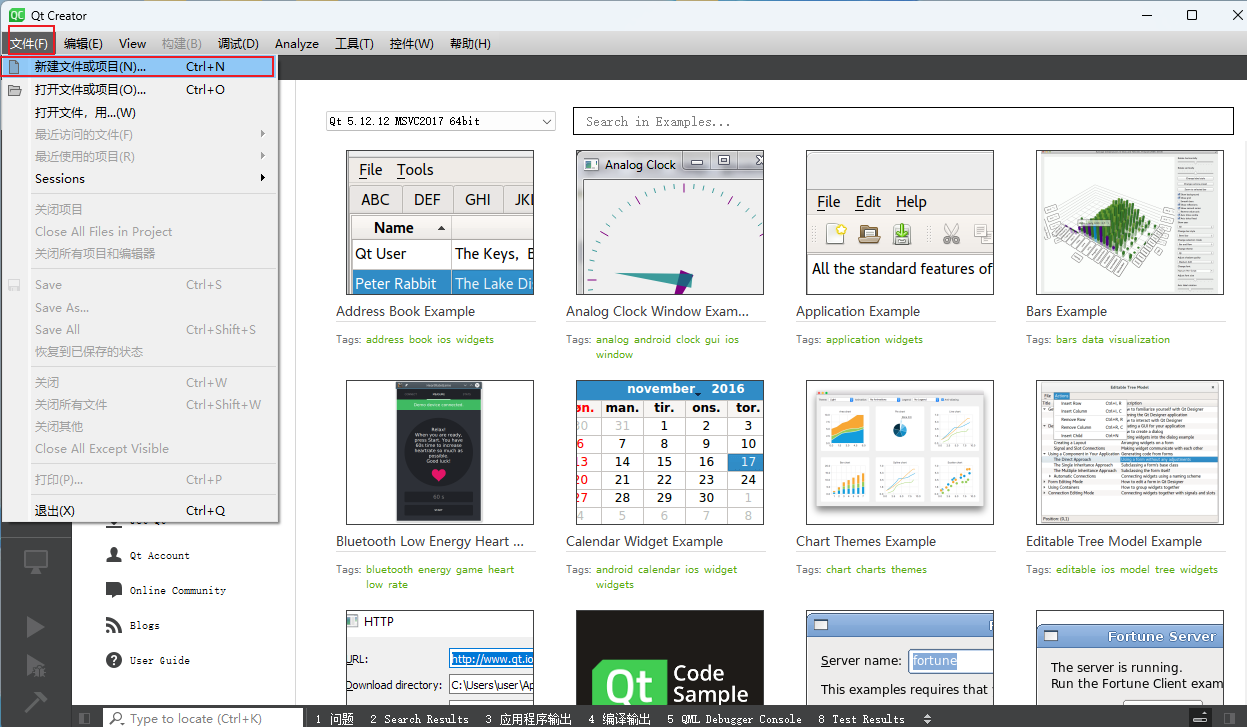The height and width of the screenshot is (727, 1247).
Task: Open the 编译输出 output pane
Action: tap(619, 718)
